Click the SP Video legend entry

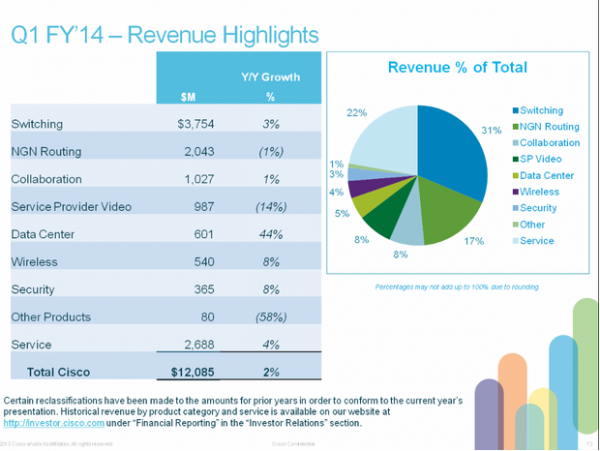pos(537,159)
